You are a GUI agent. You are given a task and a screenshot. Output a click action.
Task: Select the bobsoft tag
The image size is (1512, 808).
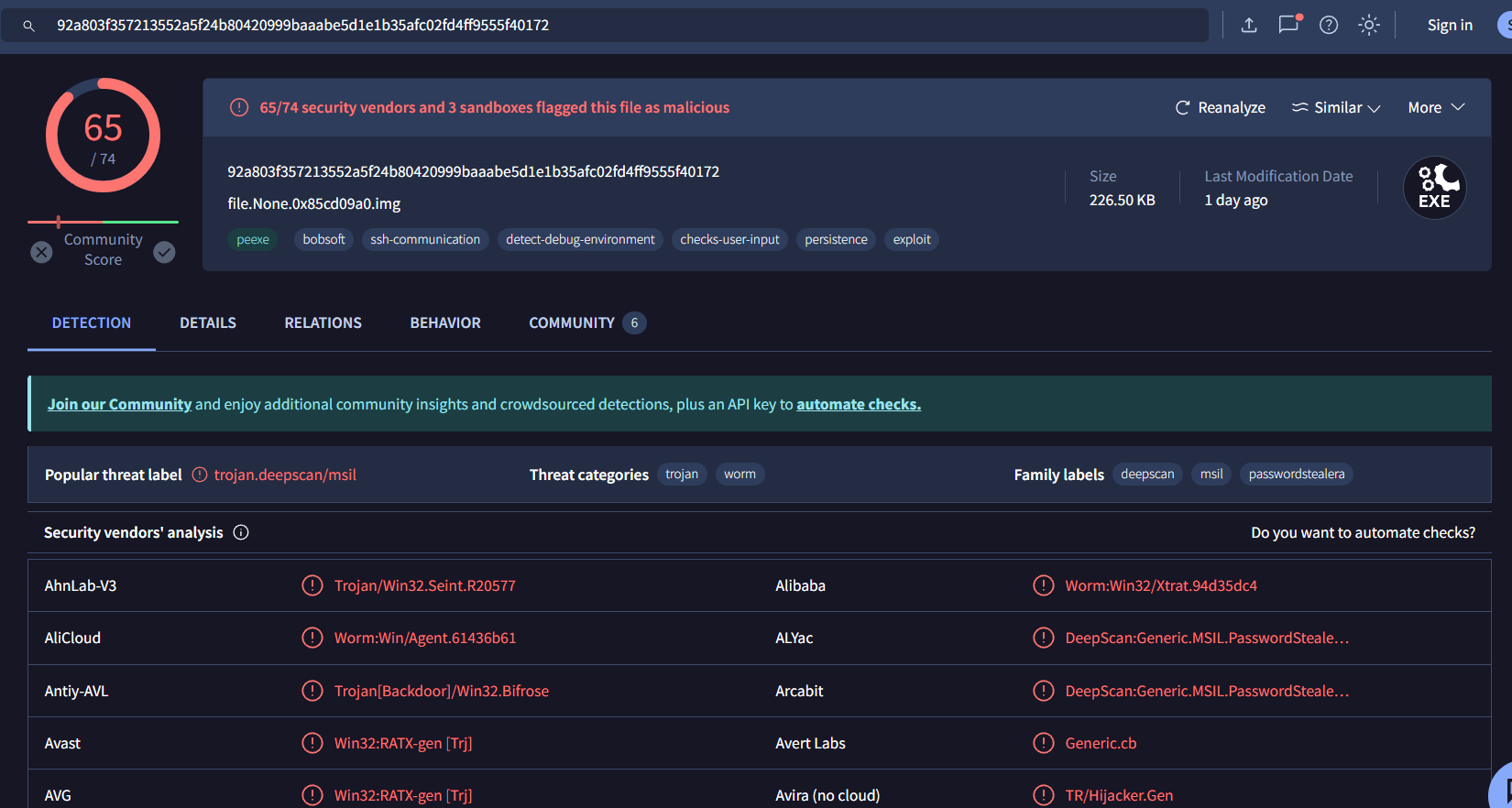pos(323,239)
